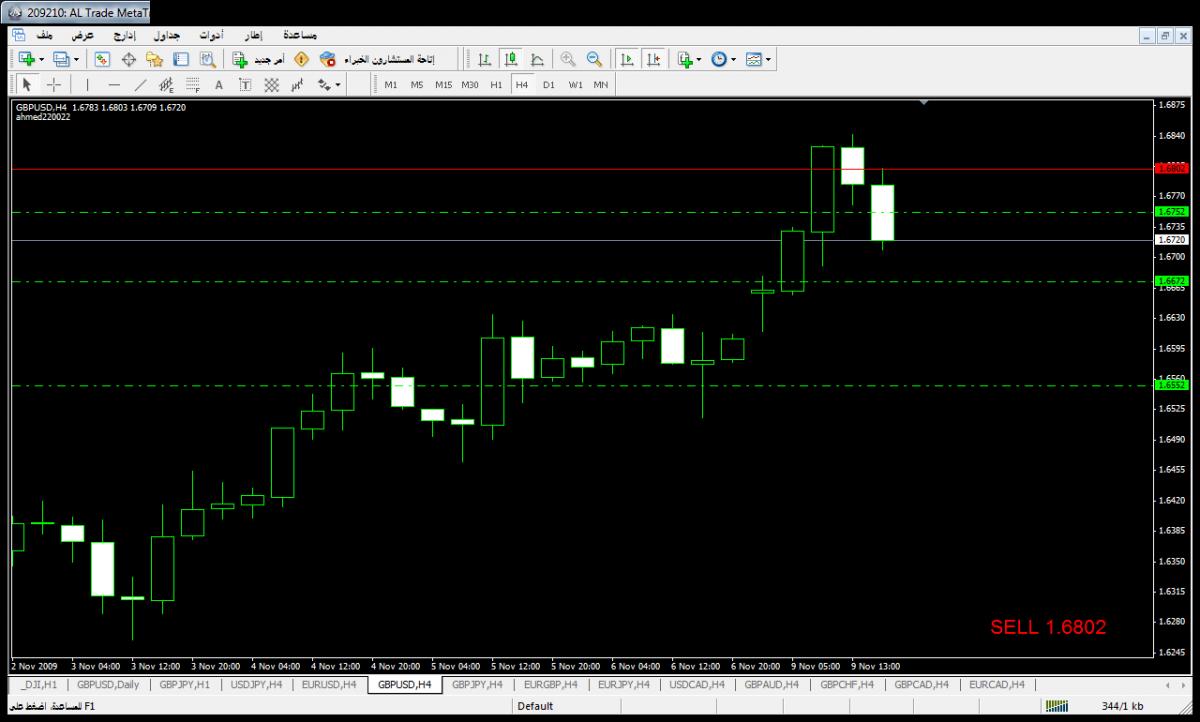
Task: Click the أمر جديد new order button
Action: tap(258, 59)
